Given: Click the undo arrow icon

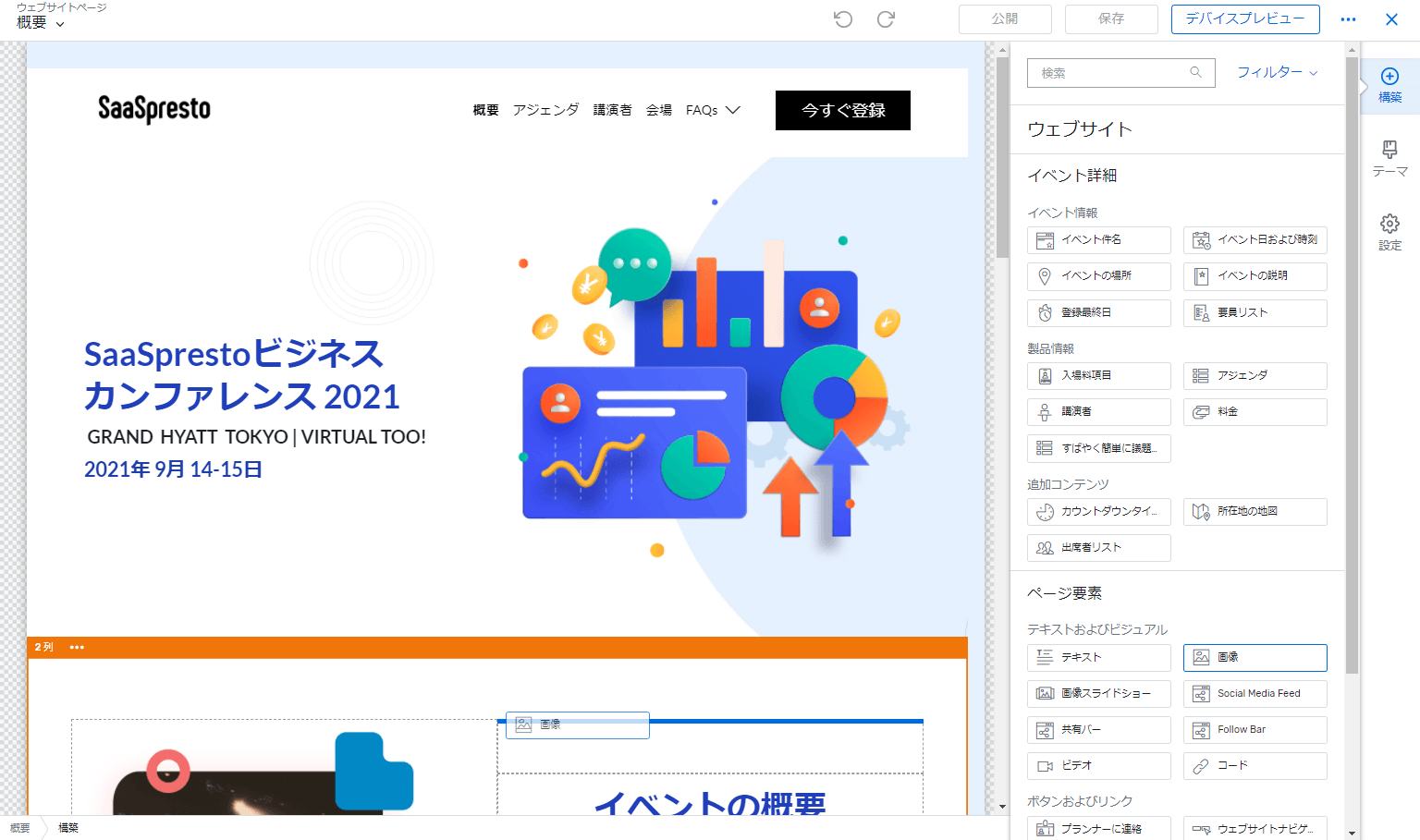Looking at the screenshot, I should tap(842, 19).
